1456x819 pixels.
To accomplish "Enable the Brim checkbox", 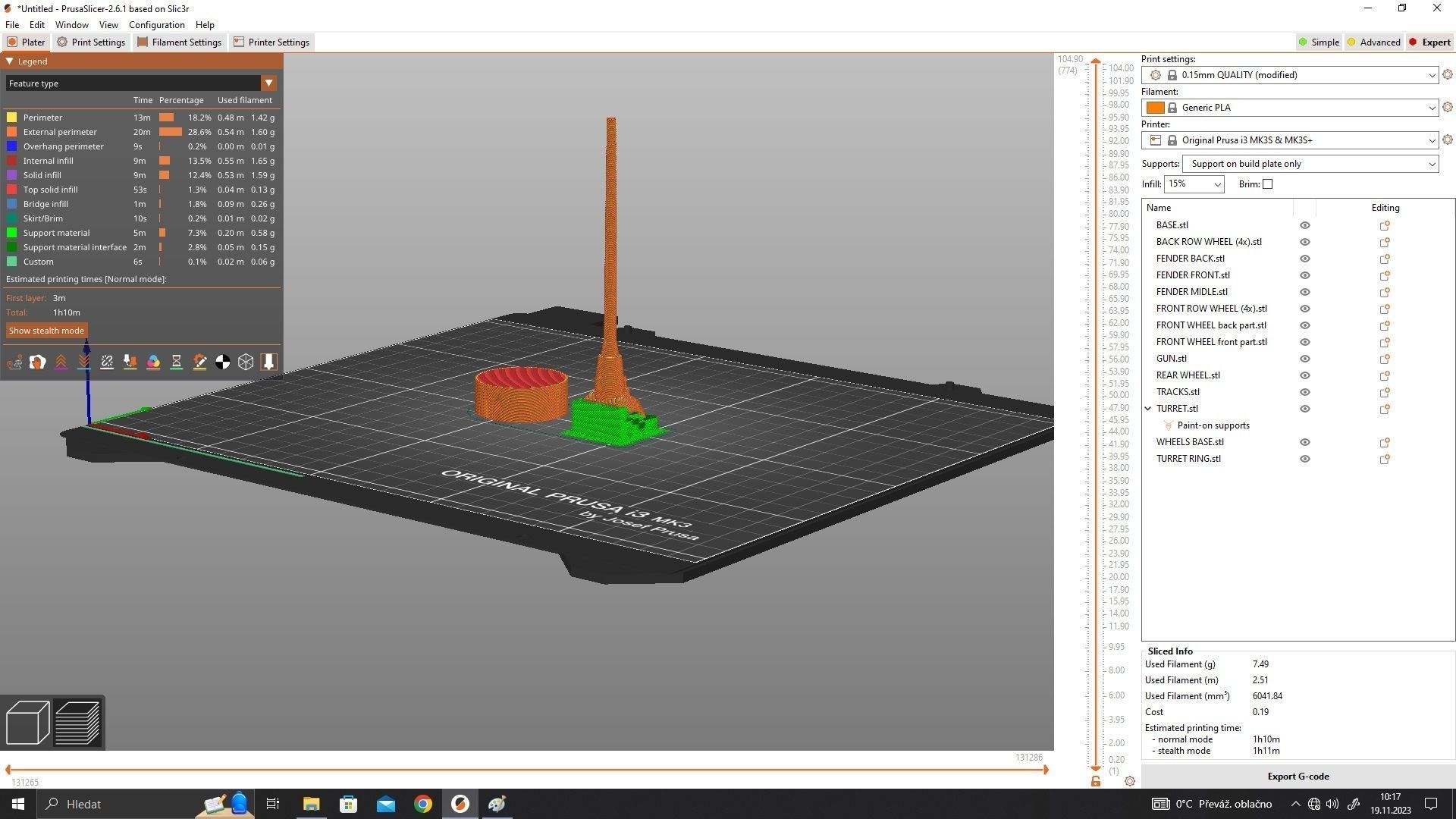I will [x=1267, y=184].
